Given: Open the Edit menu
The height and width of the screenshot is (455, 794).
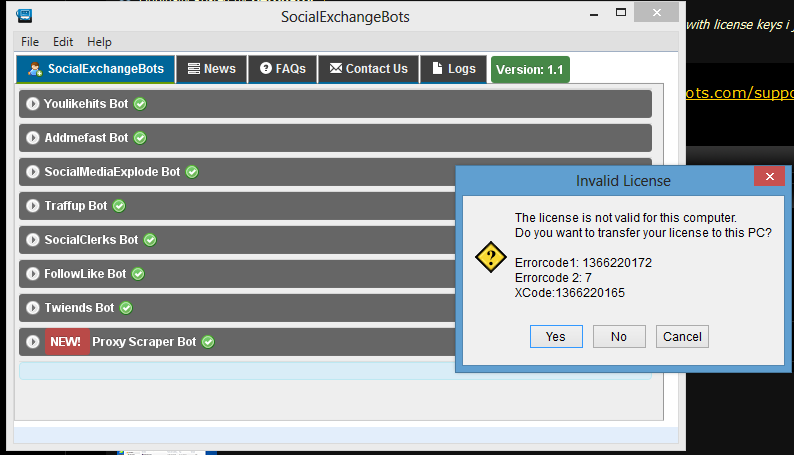Looking at the screenshot, I should (63, 42).
